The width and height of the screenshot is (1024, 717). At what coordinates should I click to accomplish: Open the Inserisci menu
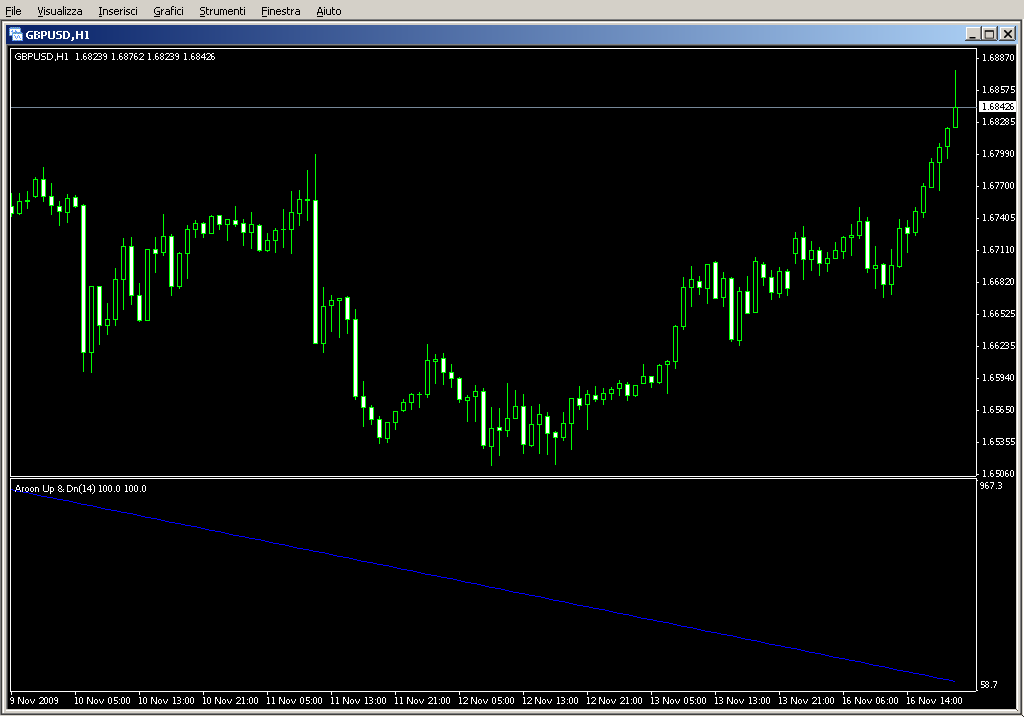coord(118,11)
